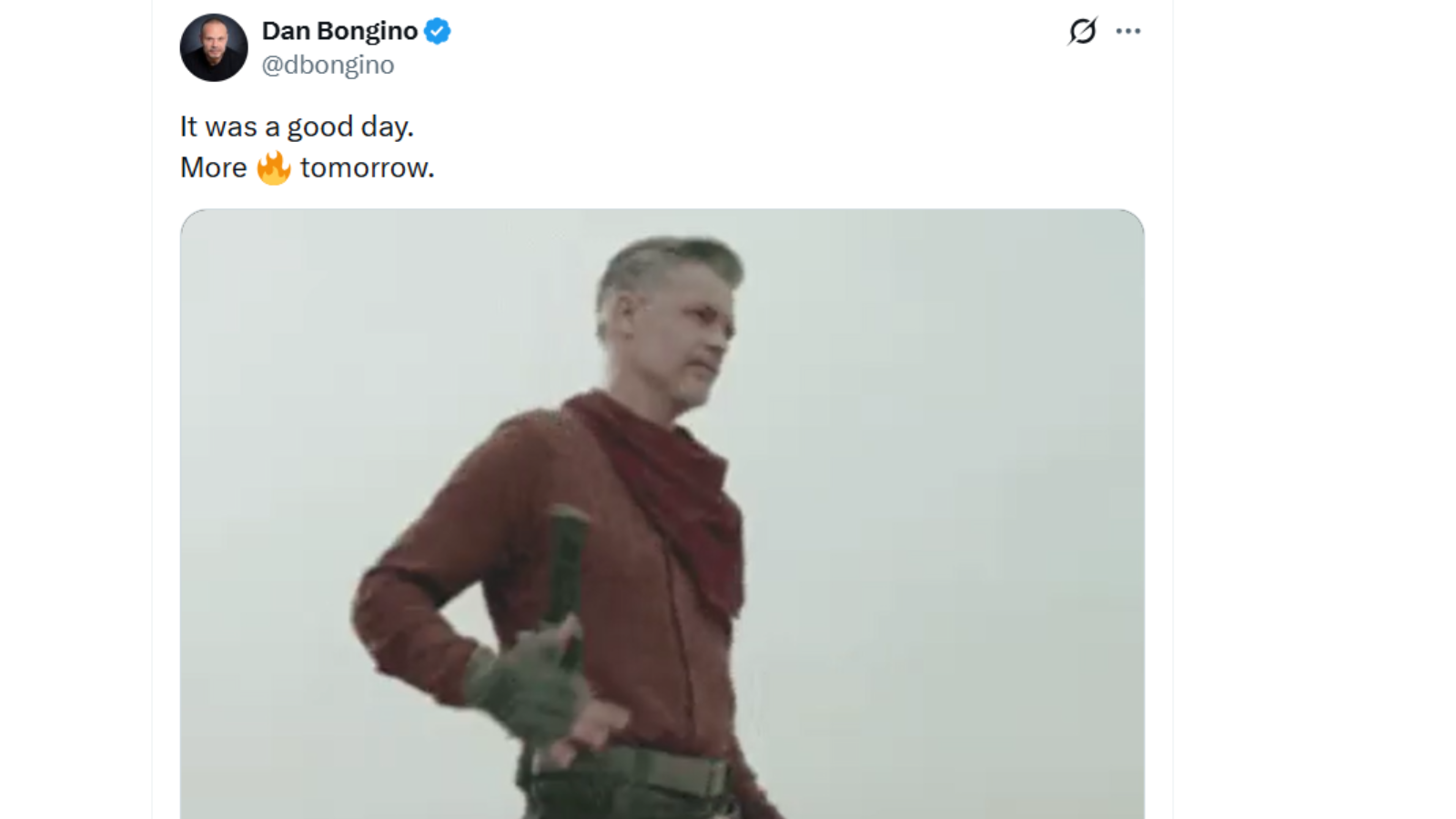Open Dan Bongino's profile via his name
The image size is (1456, 819).
click(341, 30)
